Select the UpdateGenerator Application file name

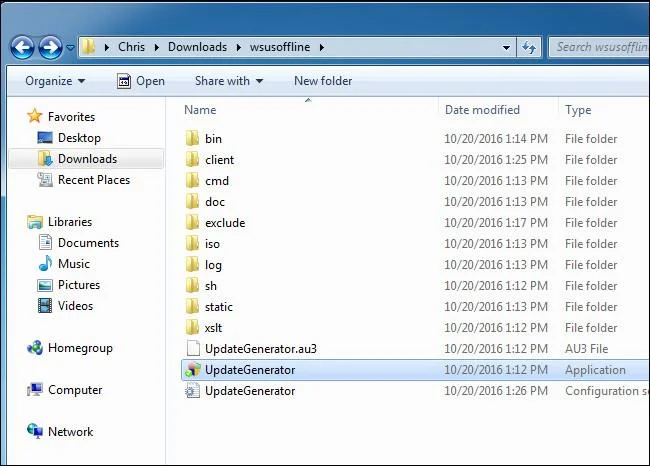tap(250, 370)
